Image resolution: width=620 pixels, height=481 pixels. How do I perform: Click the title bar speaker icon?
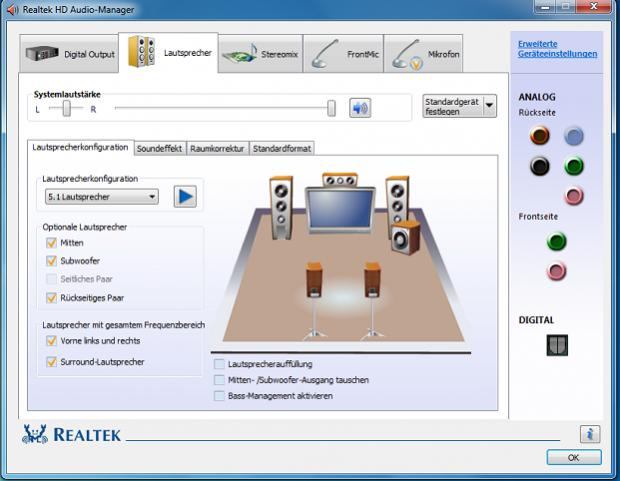(12, 9)
